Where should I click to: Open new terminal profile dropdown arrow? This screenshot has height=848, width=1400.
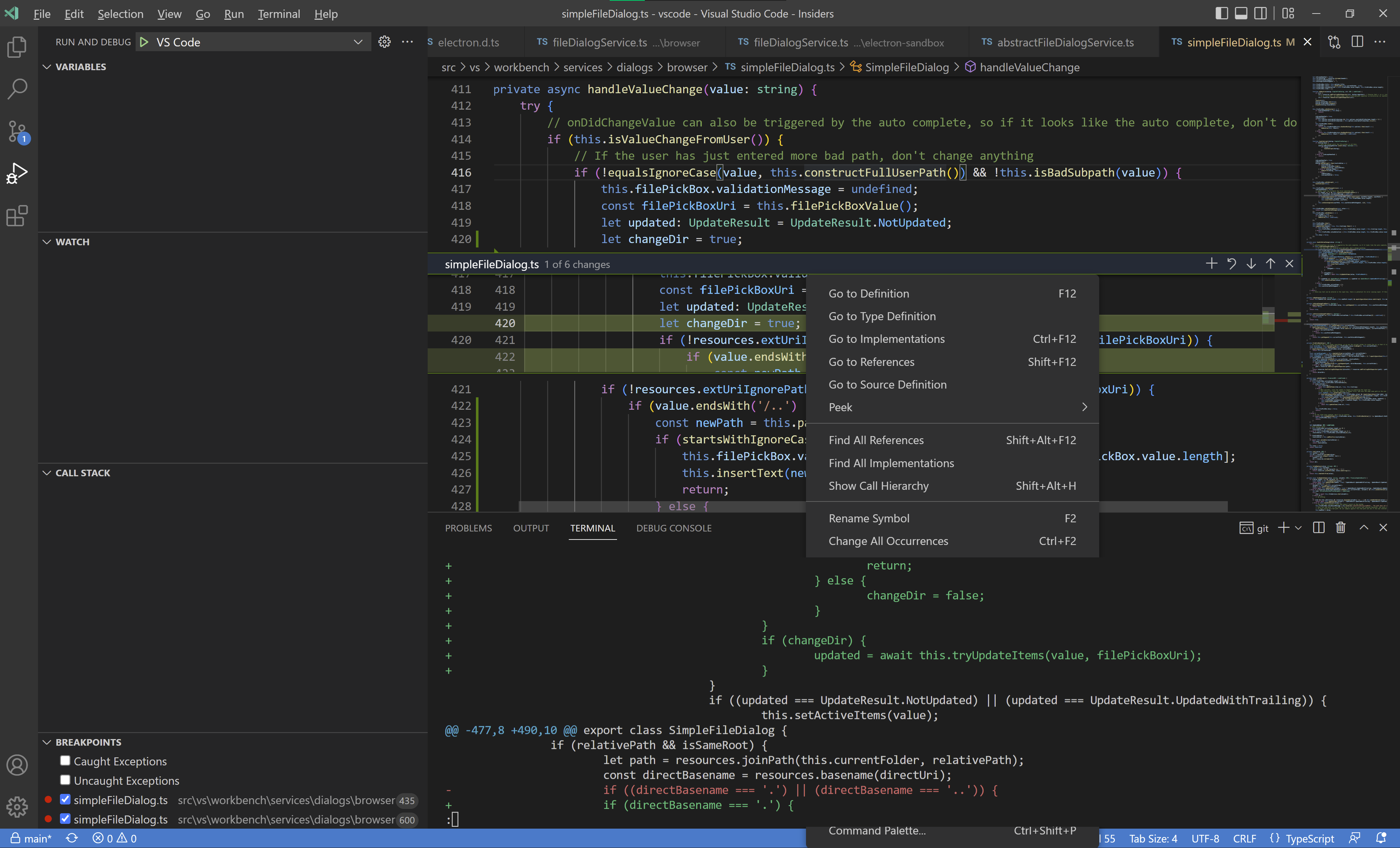pos(1298,528)
